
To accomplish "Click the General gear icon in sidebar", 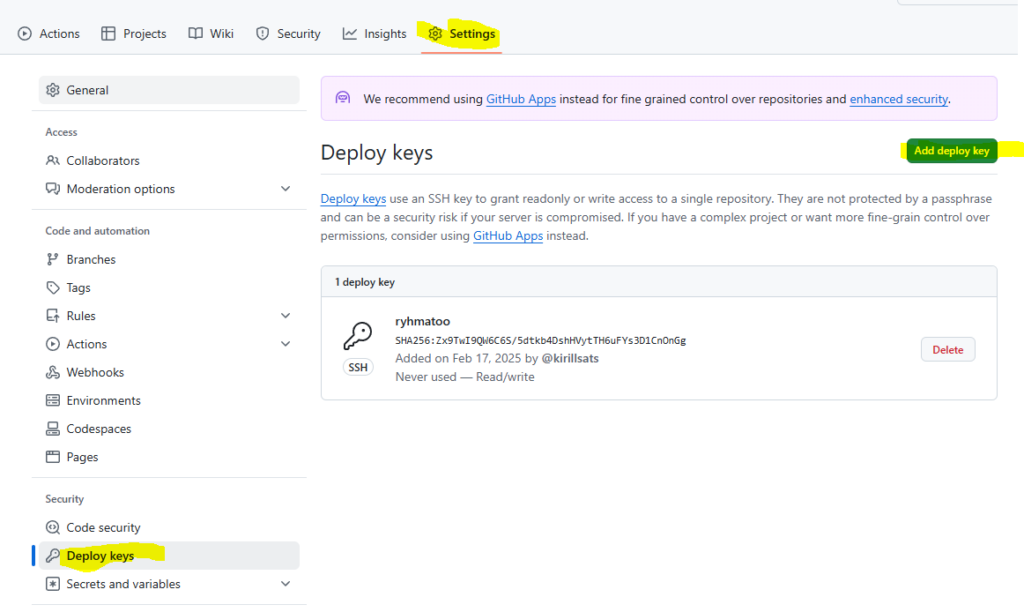I will point(53,90).
